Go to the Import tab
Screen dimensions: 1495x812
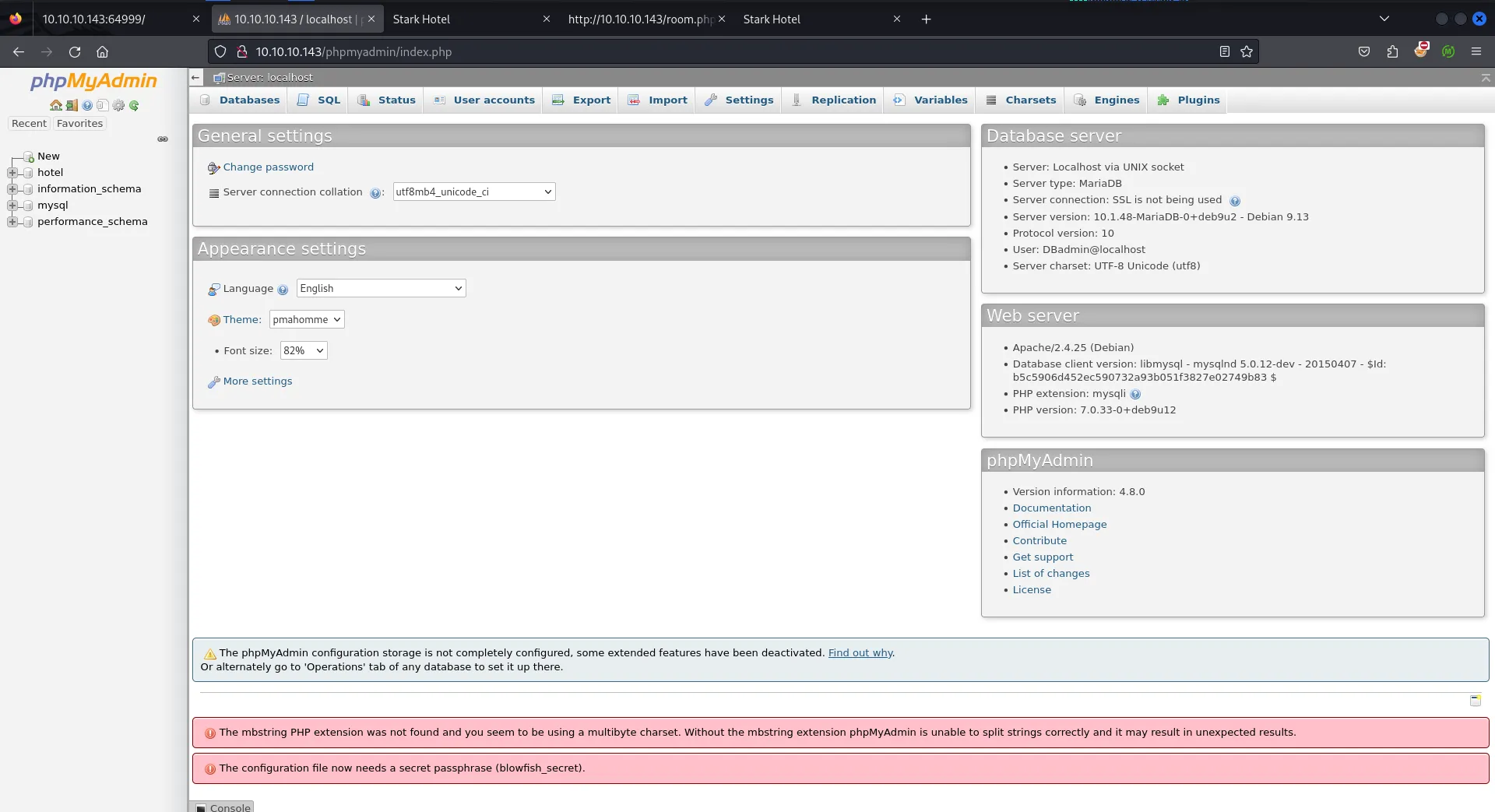[658, 100]
